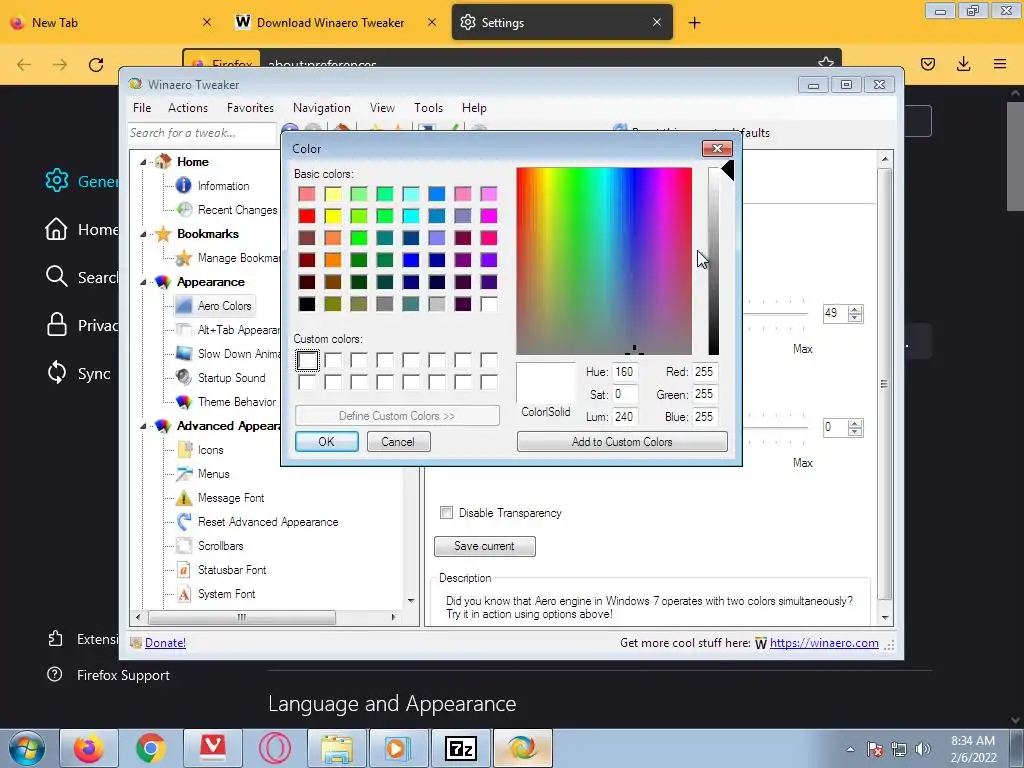This screenshot has height=768, width=1024.
Task: Click the Bookmarks star icon
Action: pos(163,234)
